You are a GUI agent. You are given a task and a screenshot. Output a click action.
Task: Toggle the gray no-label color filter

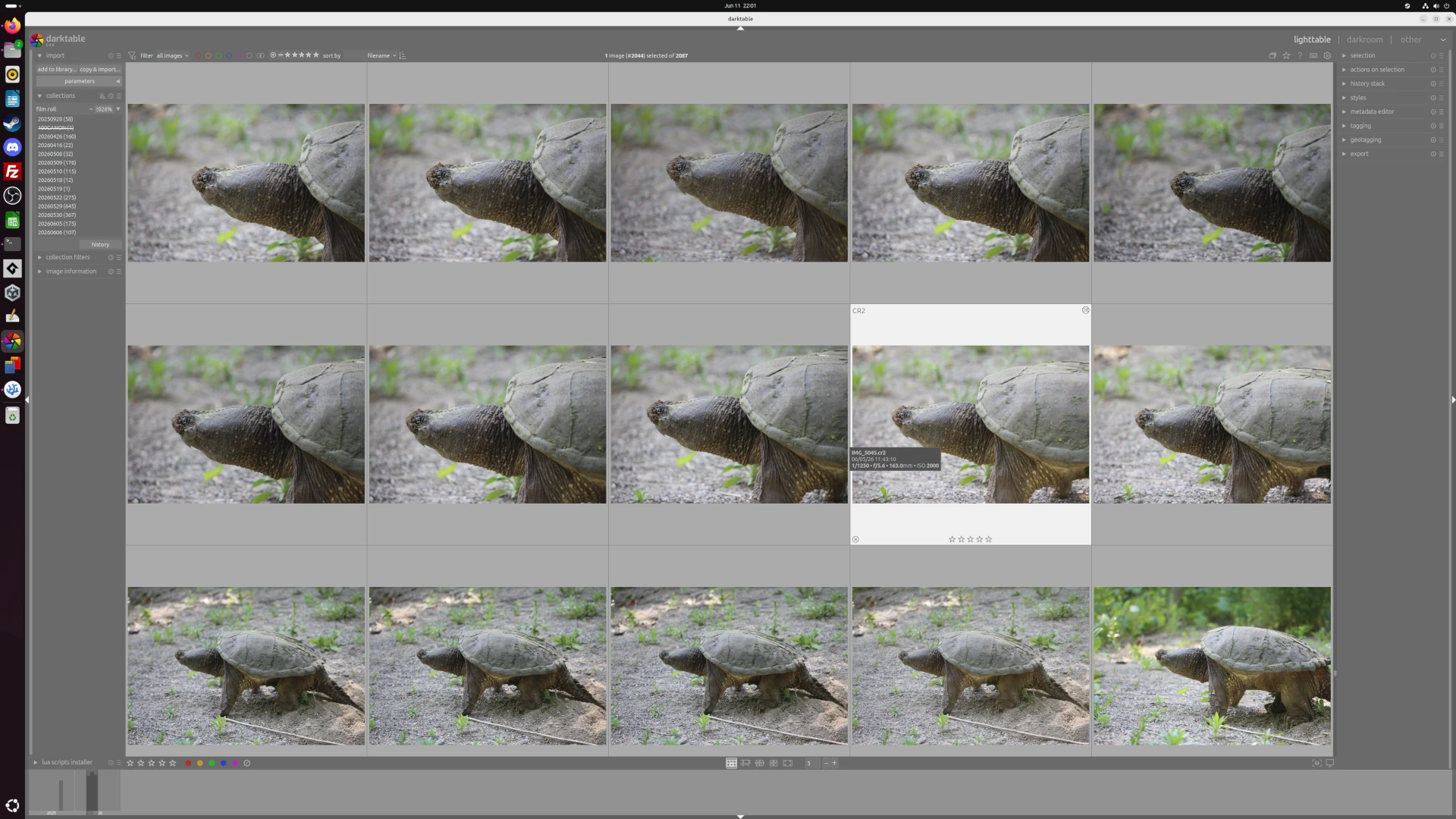click(x=249, y=55)
